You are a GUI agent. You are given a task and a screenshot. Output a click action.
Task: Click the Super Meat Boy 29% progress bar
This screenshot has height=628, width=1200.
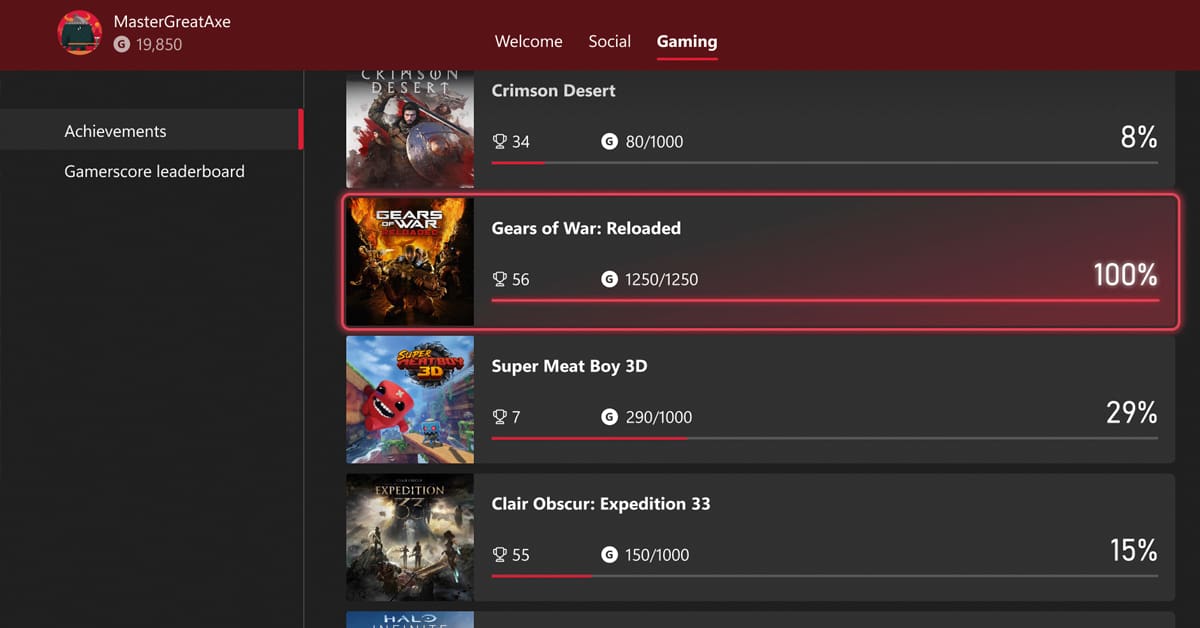point(825,438)
